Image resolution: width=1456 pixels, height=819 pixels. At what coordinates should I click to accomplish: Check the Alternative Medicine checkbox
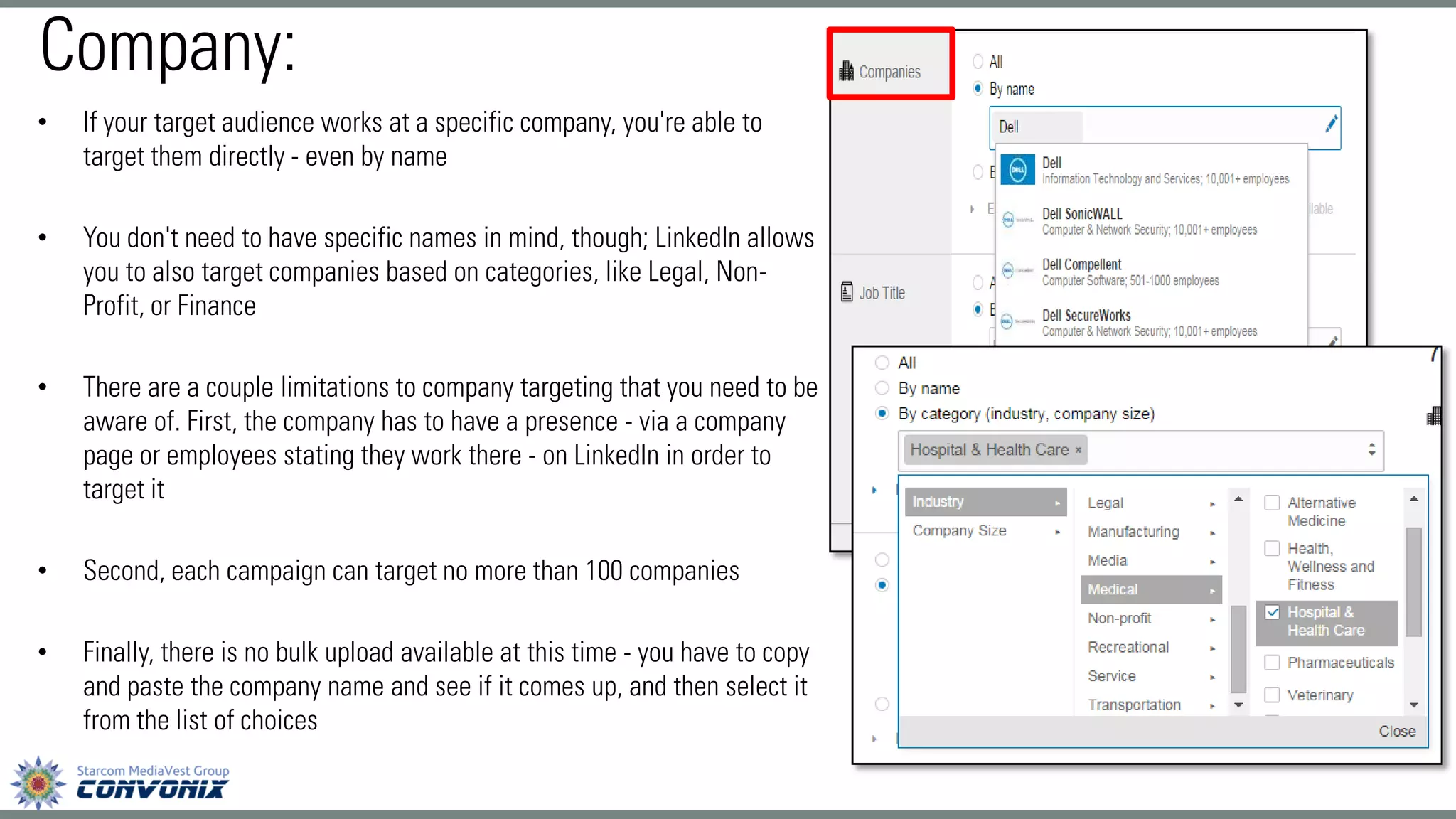pos(1272,503)
